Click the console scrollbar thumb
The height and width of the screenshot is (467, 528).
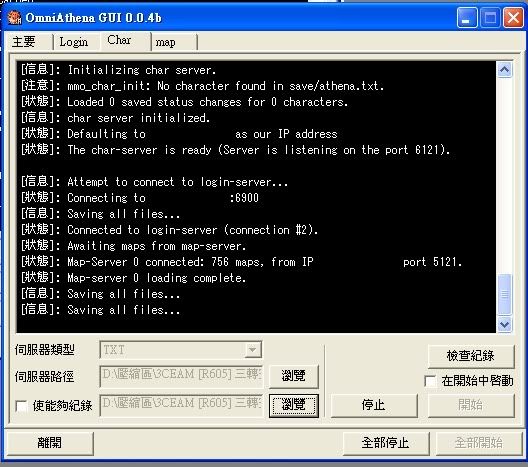(x=504, y=294)
